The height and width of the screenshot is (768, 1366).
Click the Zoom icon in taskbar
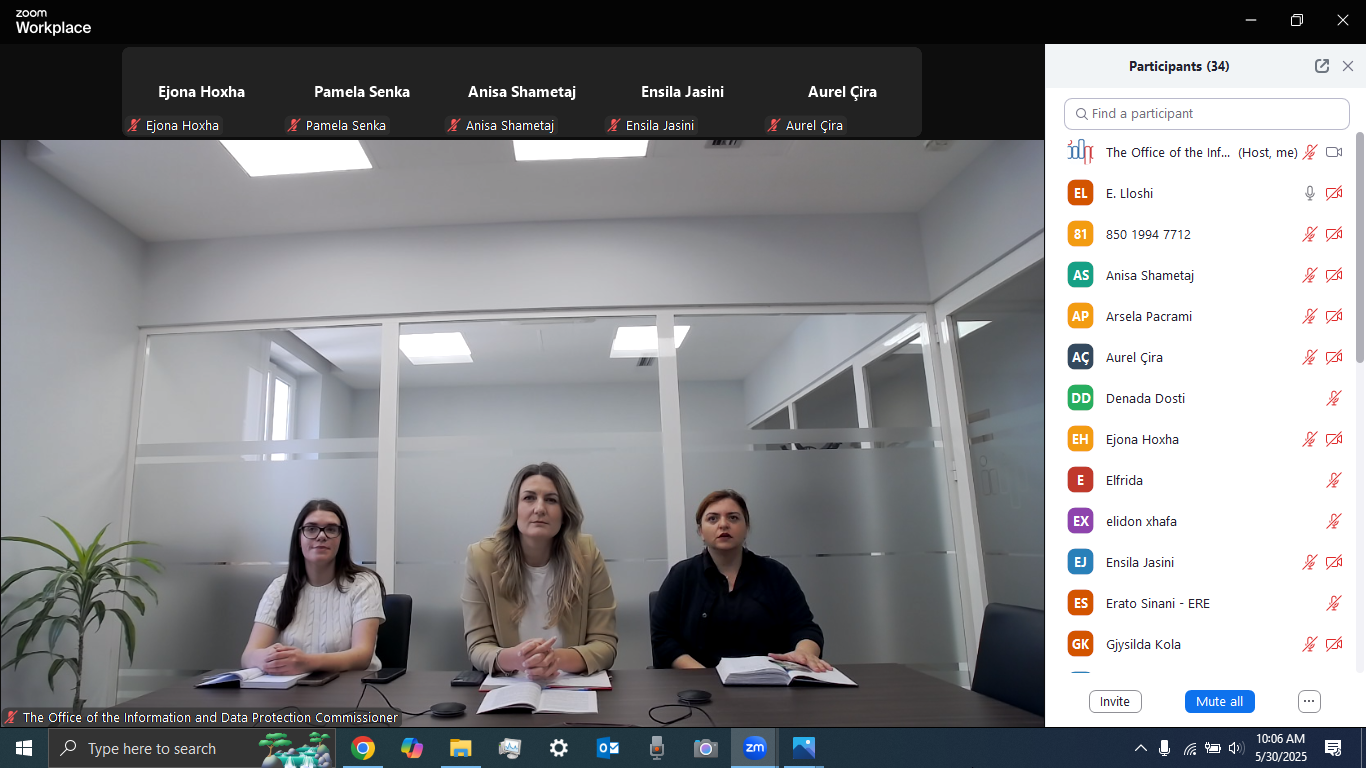tap(754, 748)
